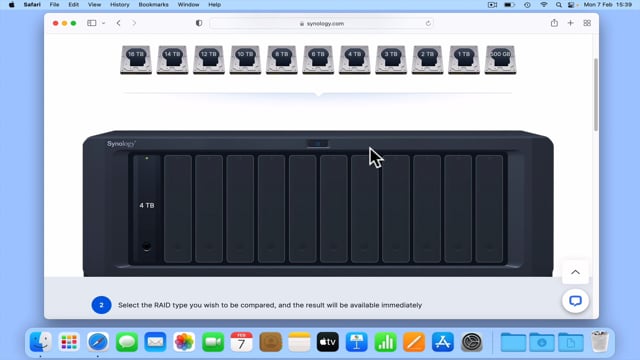
Task: Open Launchpad from the Dock
Action: pos(69,342)
